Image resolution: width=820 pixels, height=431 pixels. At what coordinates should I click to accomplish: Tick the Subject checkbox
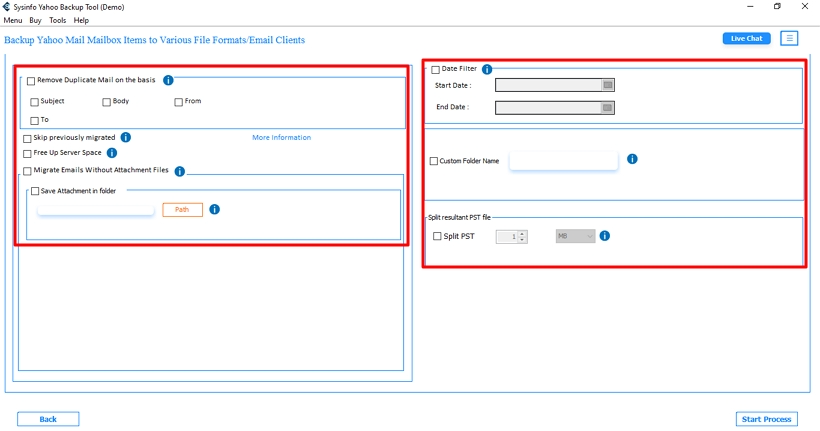coord(35,102)
